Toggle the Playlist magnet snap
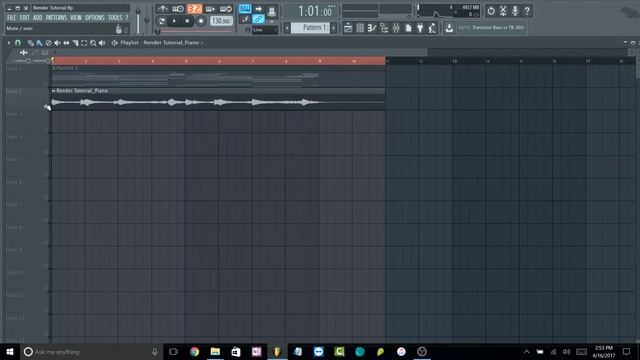 18,43
